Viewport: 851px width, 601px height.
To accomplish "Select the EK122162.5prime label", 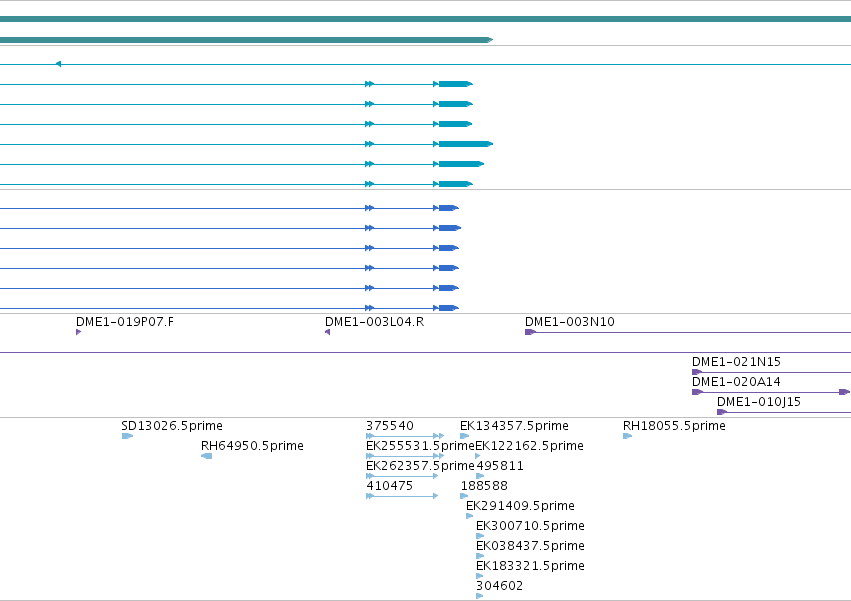I will (x=530, y=446).
